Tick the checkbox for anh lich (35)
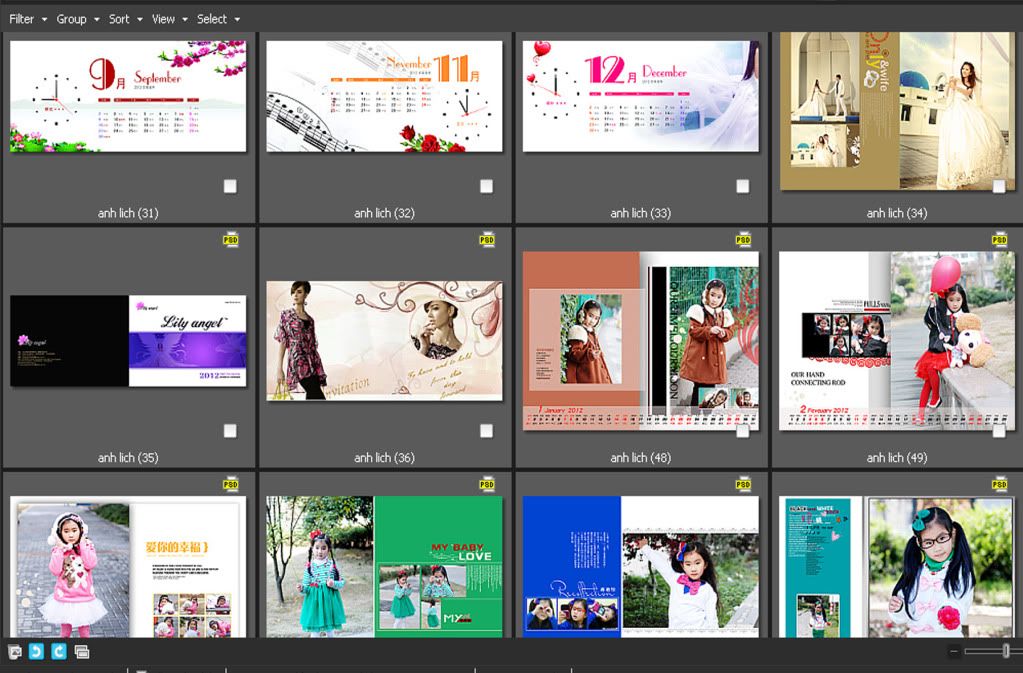This screenshot has height=673, width=1023. coord(230,431)
